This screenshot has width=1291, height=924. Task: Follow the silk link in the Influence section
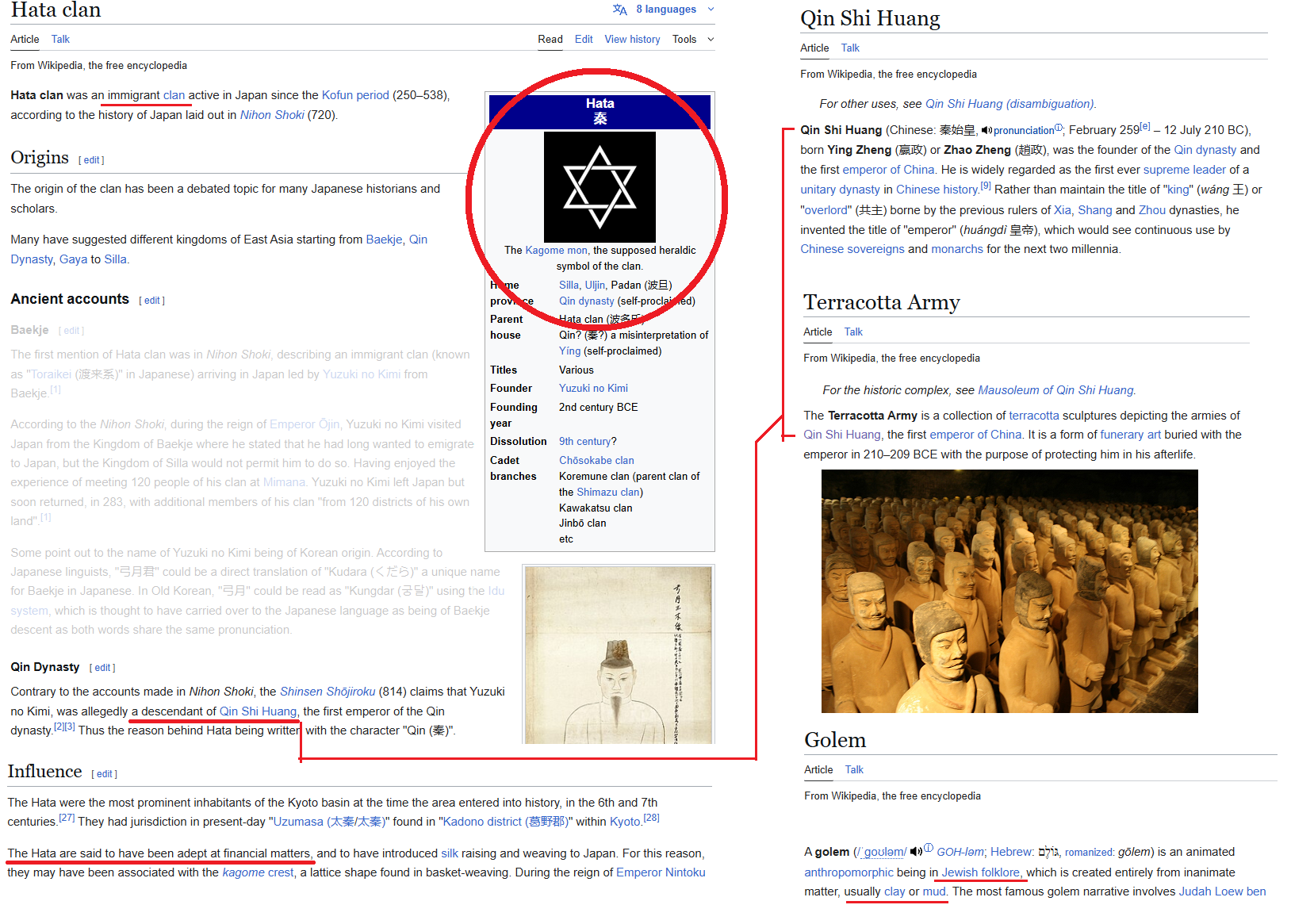[x=450, y=853]
